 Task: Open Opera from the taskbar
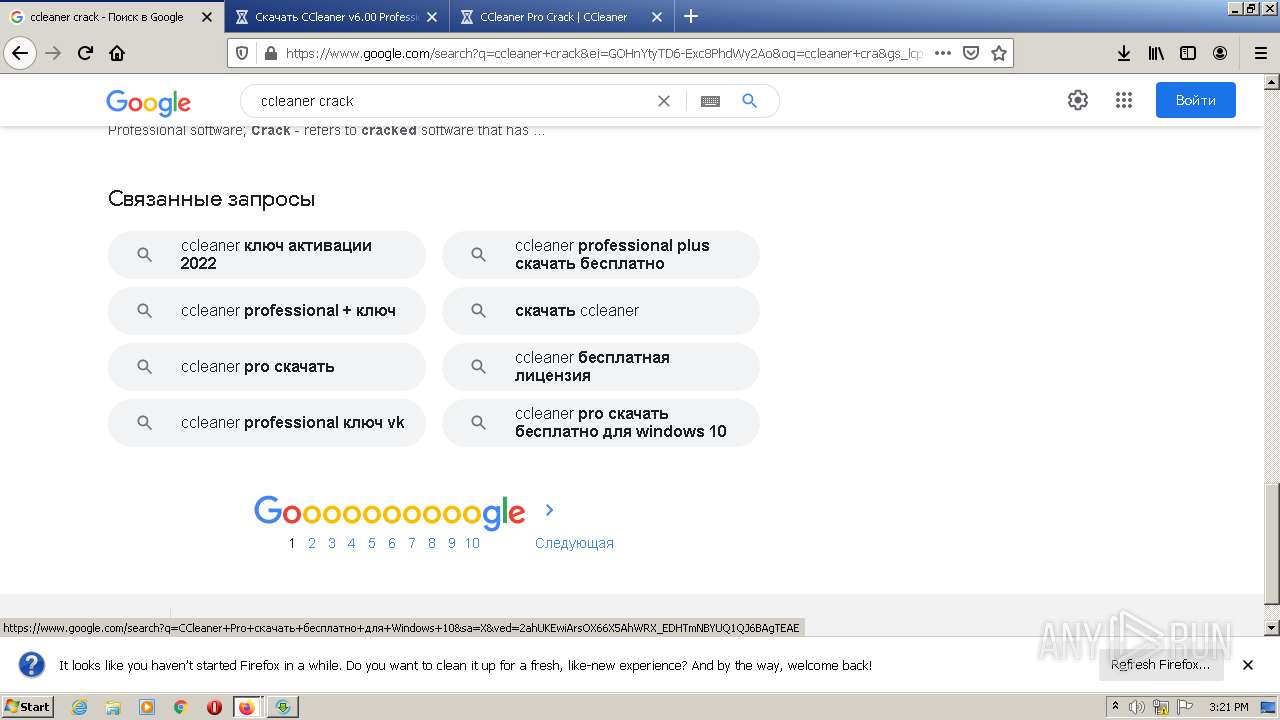point(214,707)
